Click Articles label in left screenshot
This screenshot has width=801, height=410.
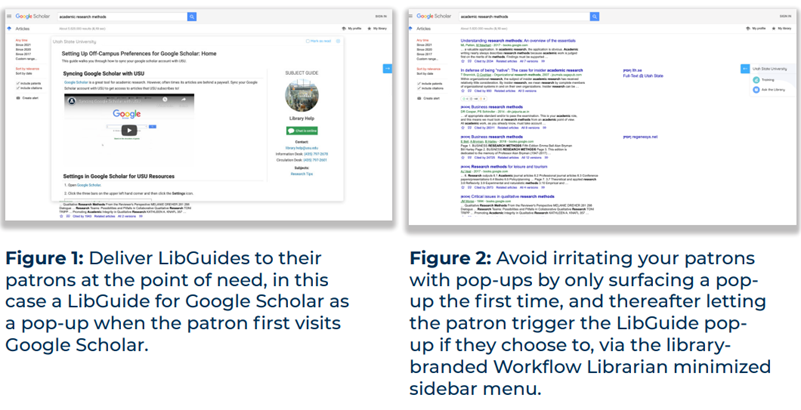coord(22,29)
